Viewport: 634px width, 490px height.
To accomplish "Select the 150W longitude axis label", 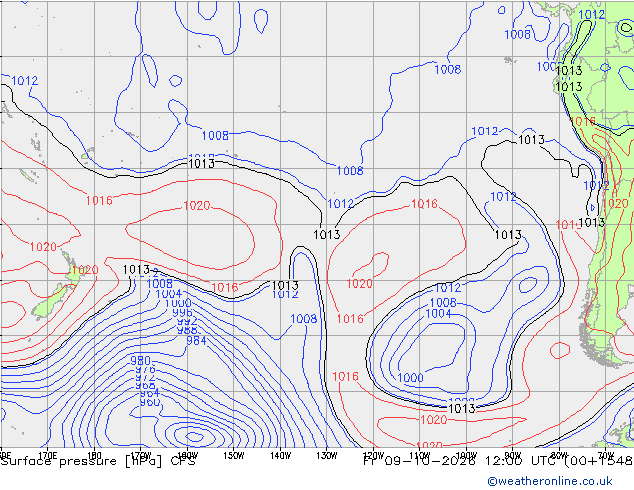I will (x=234, y=455).
